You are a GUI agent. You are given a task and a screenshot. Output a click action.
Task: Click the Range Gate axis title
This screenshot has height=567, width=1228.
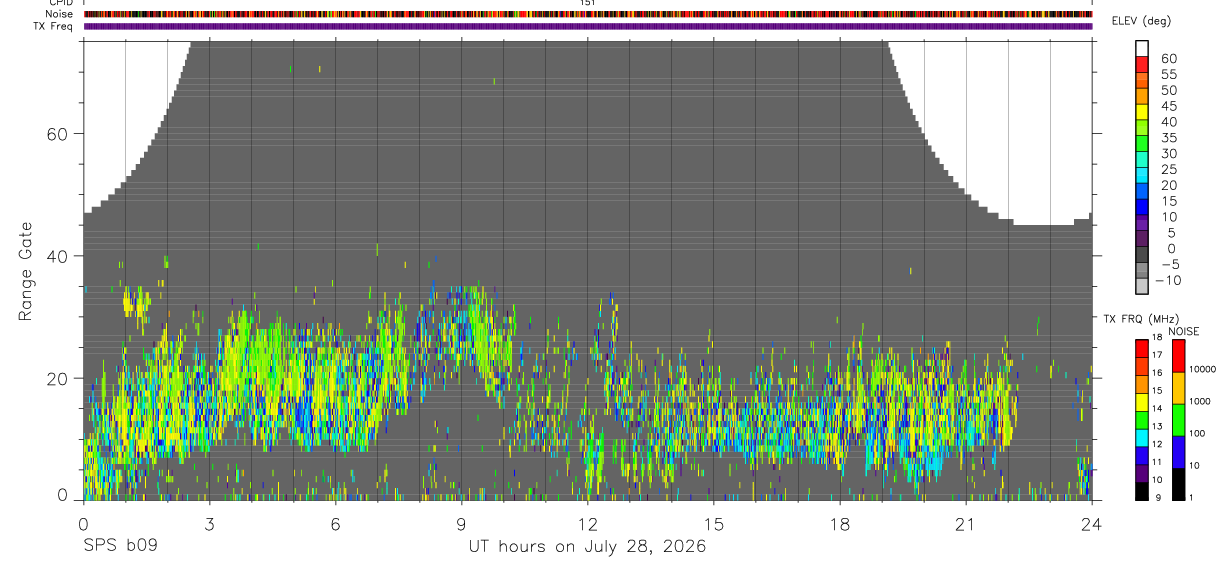coord(25,270)
